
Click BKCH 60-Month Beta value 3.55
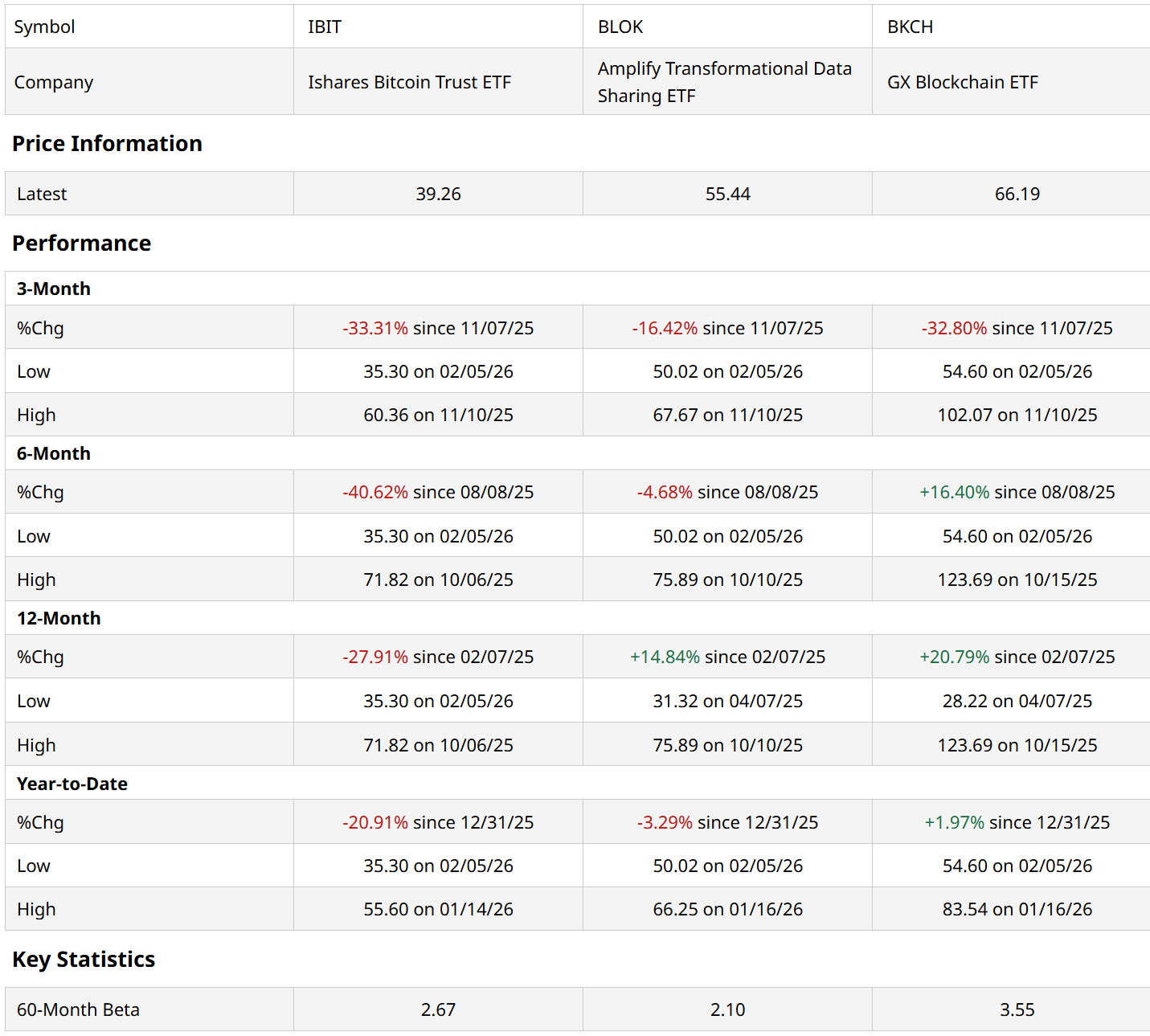point(1017,1009)
